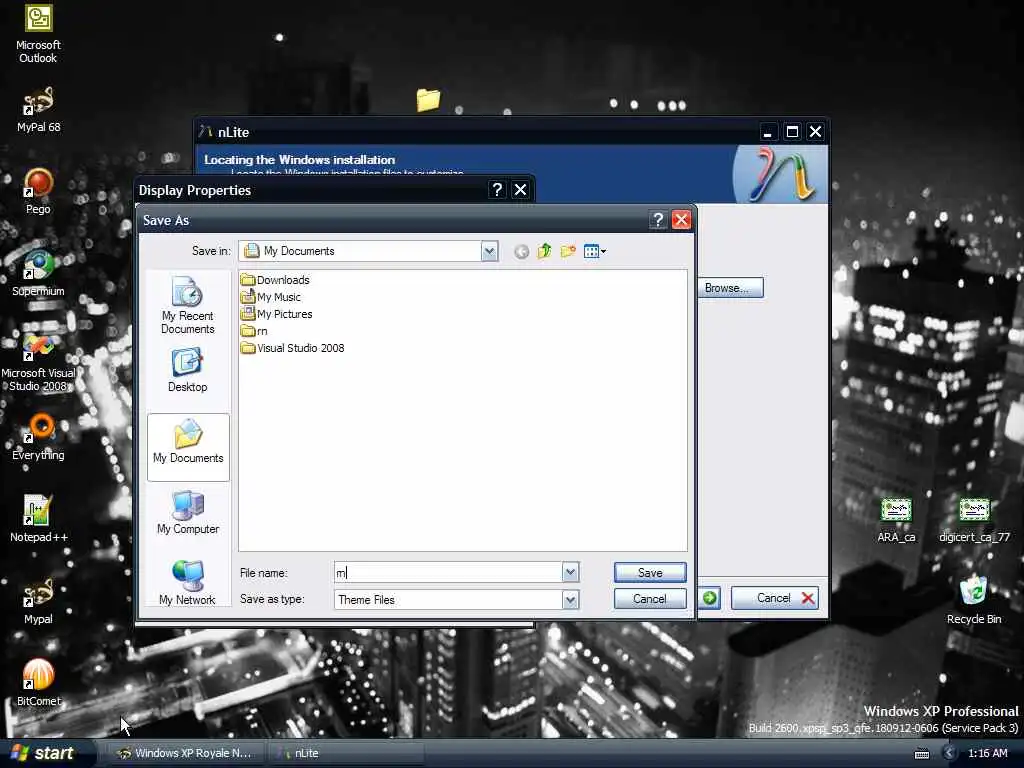The height and width of the screenshot is (768, 1024).
Task: Close the Save As dialog
Action: (x=681, y=220)
